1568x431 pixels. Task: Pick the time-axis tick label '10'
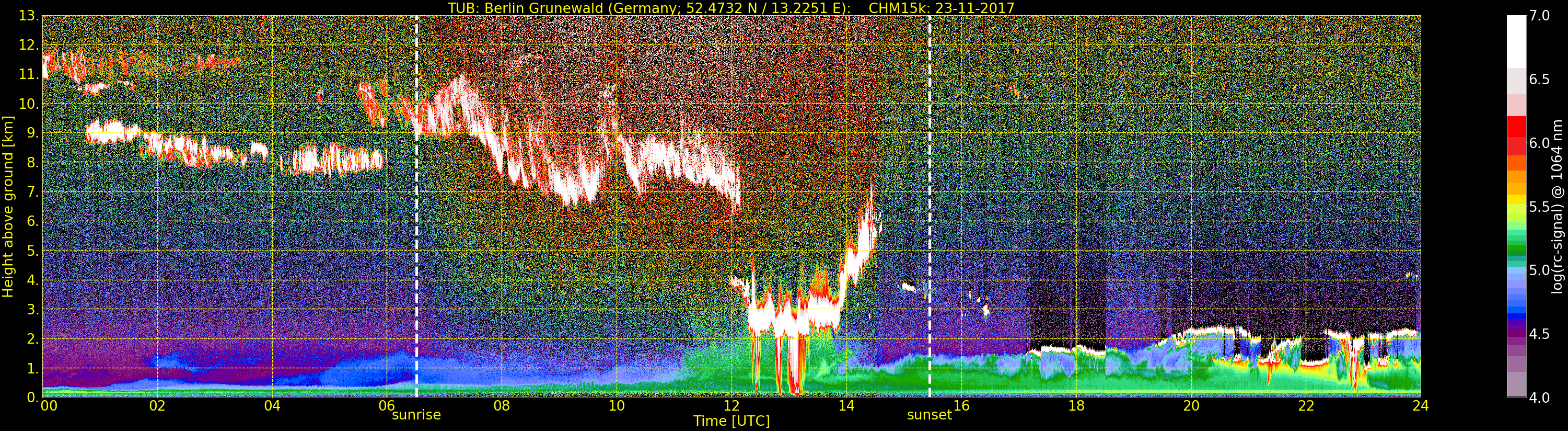point(617,405)
